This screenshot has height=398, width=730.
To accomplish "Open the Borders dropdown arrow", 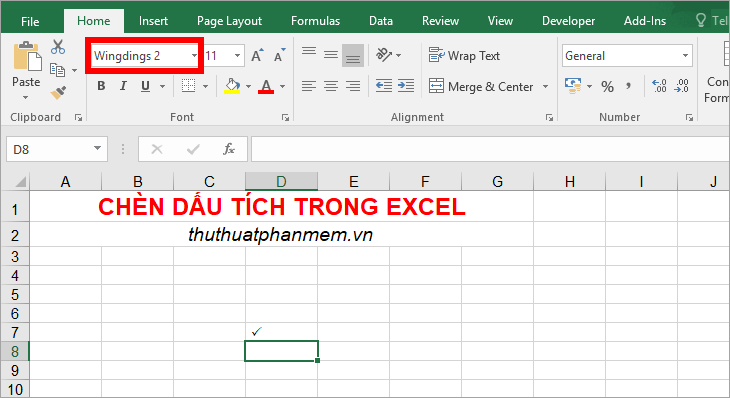I will pos(205,86).
